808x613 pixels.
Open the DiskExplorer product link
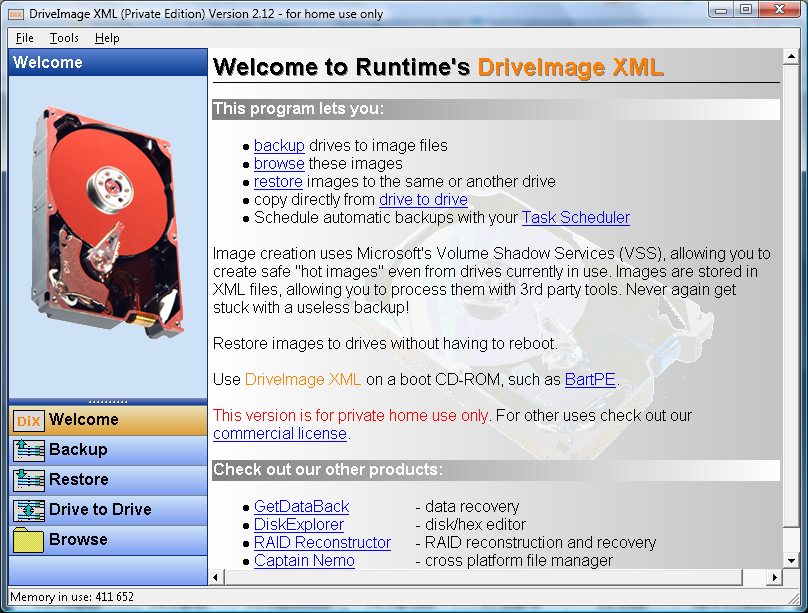click(299, 525)
